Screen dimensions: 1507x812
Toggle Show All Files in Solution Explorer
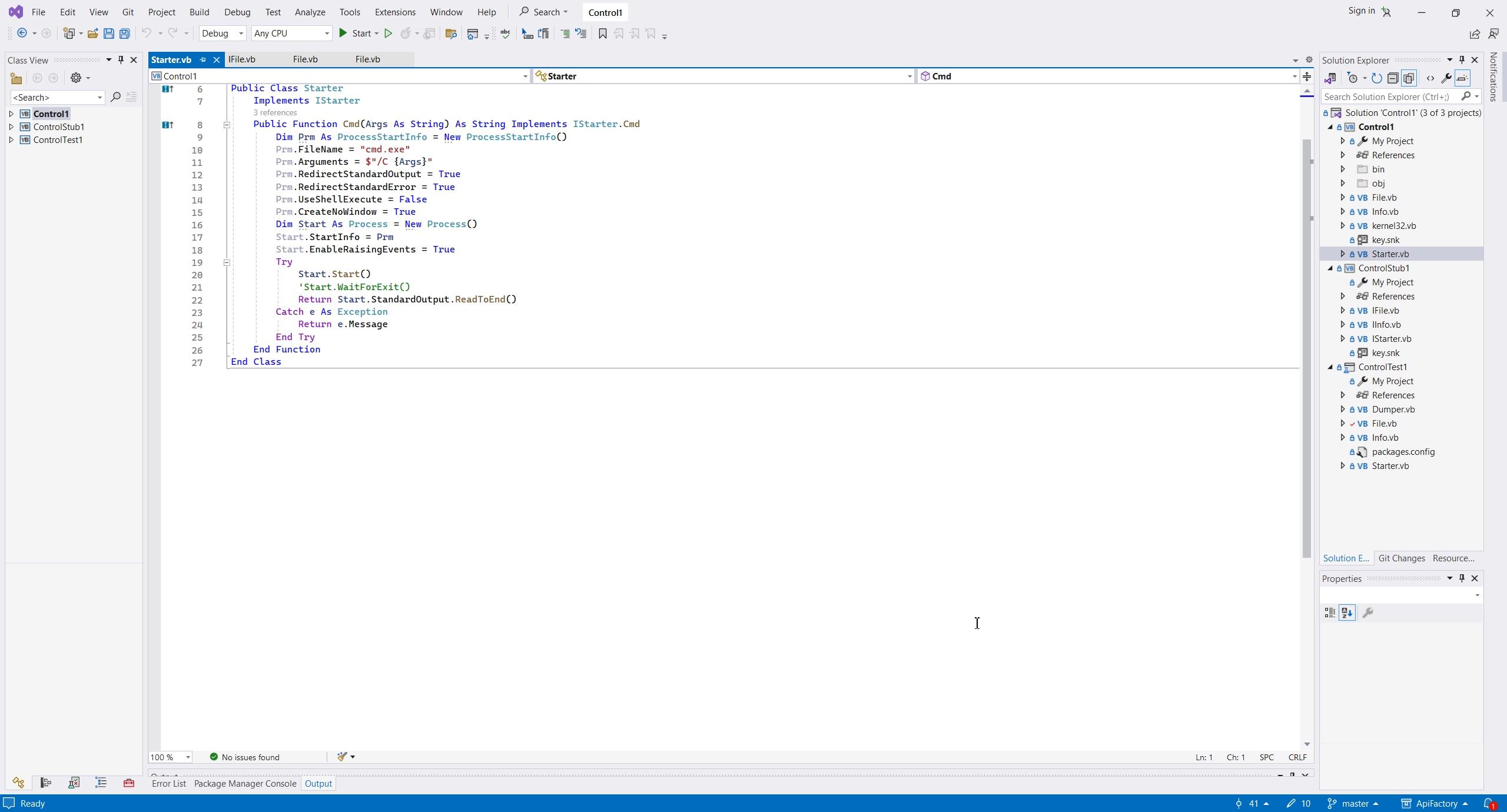tap(1409, 78)
